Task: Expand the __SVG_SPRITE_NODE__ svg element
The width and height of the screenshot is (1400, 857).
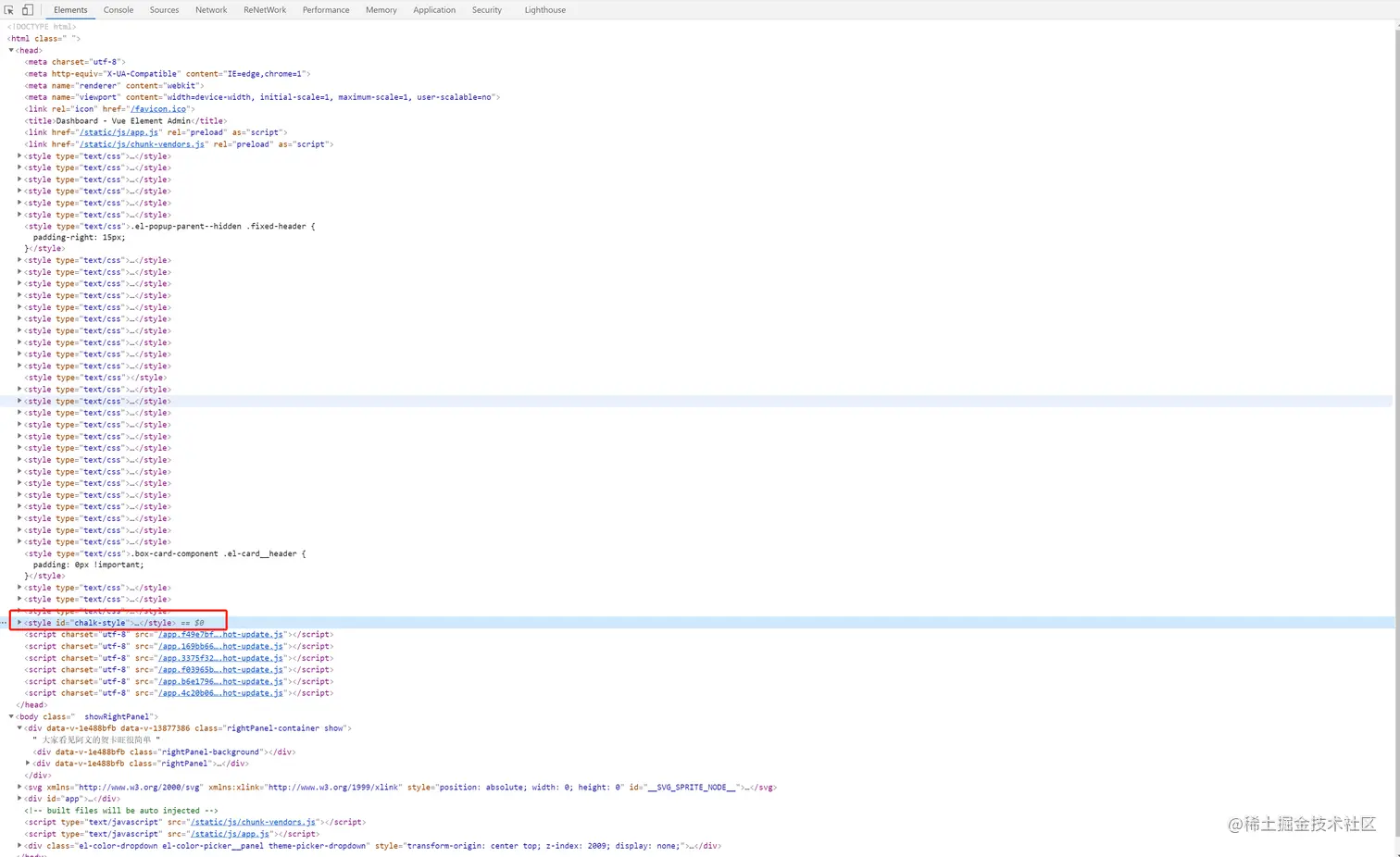Action: 19,787
